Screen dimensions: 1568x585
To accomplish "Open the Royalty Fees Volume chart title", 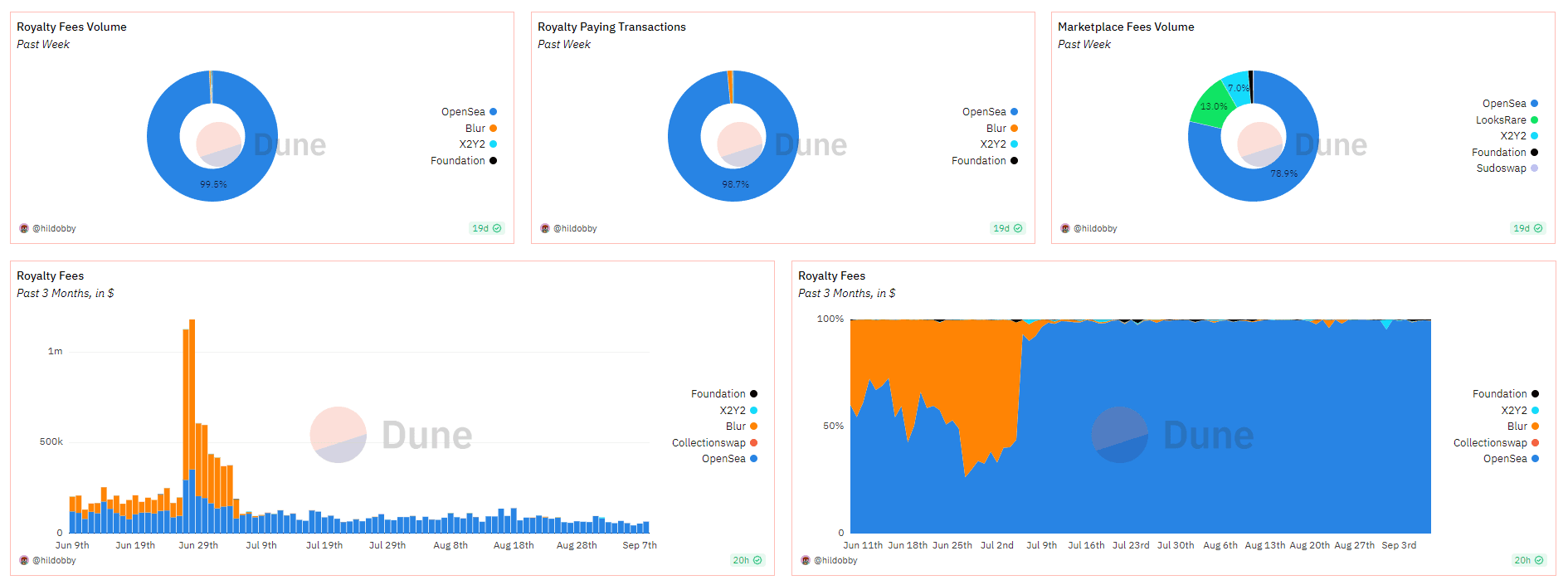I will [71, 27].
